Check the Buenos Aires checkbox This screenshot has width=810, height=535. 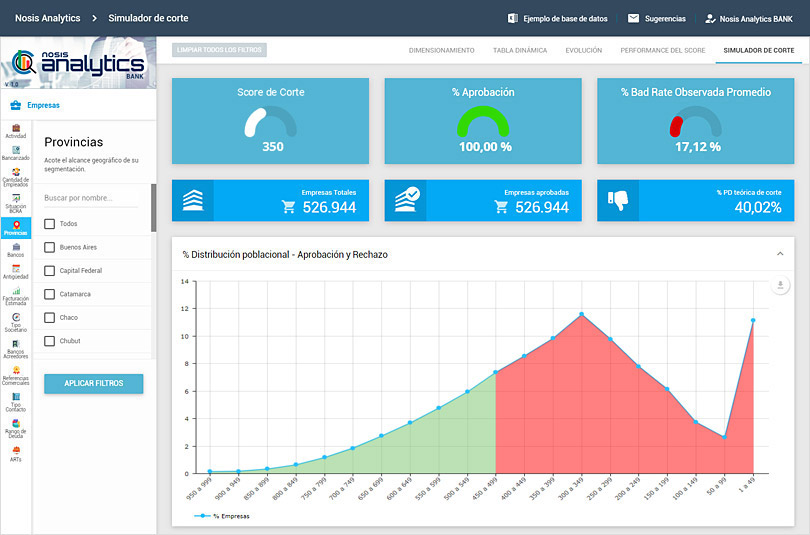pyautogui.click(x=50, y=247)
